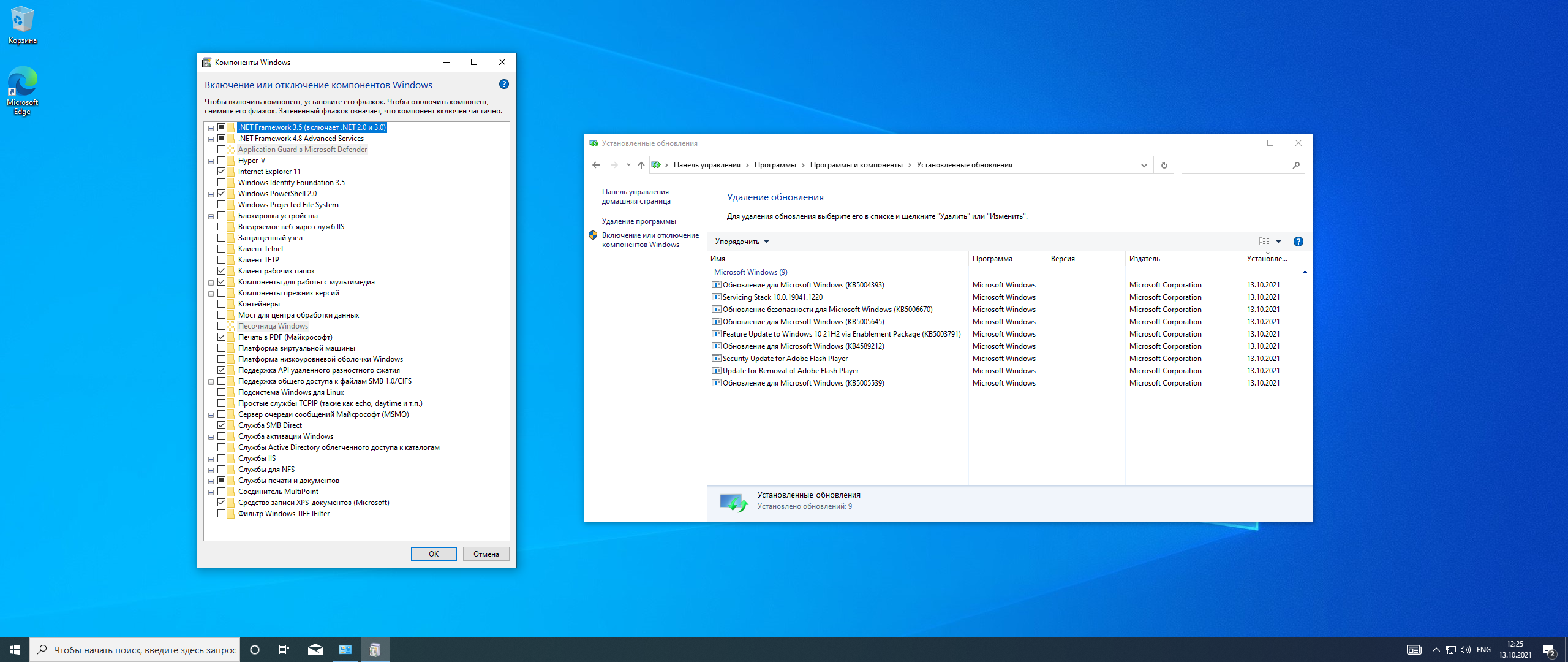Switch to Windows Features taskbar button
Viewport: 1568px width, 662px height.
pyautogui.click(x=375, y=650)
